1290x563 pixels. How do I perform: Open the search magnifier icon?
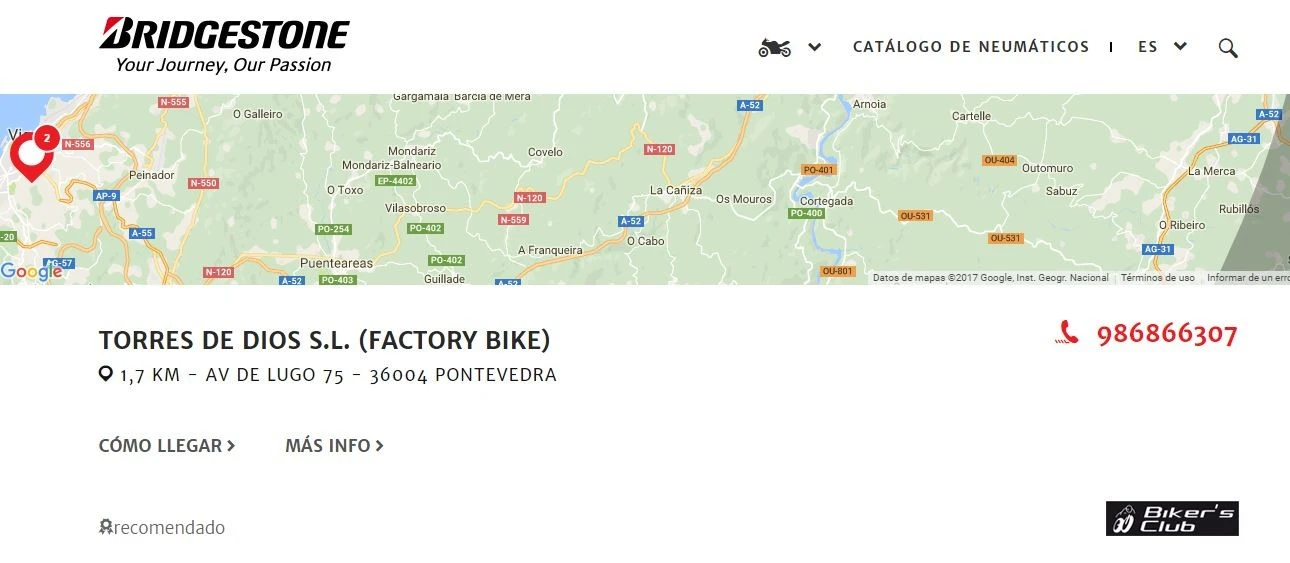1228,48
